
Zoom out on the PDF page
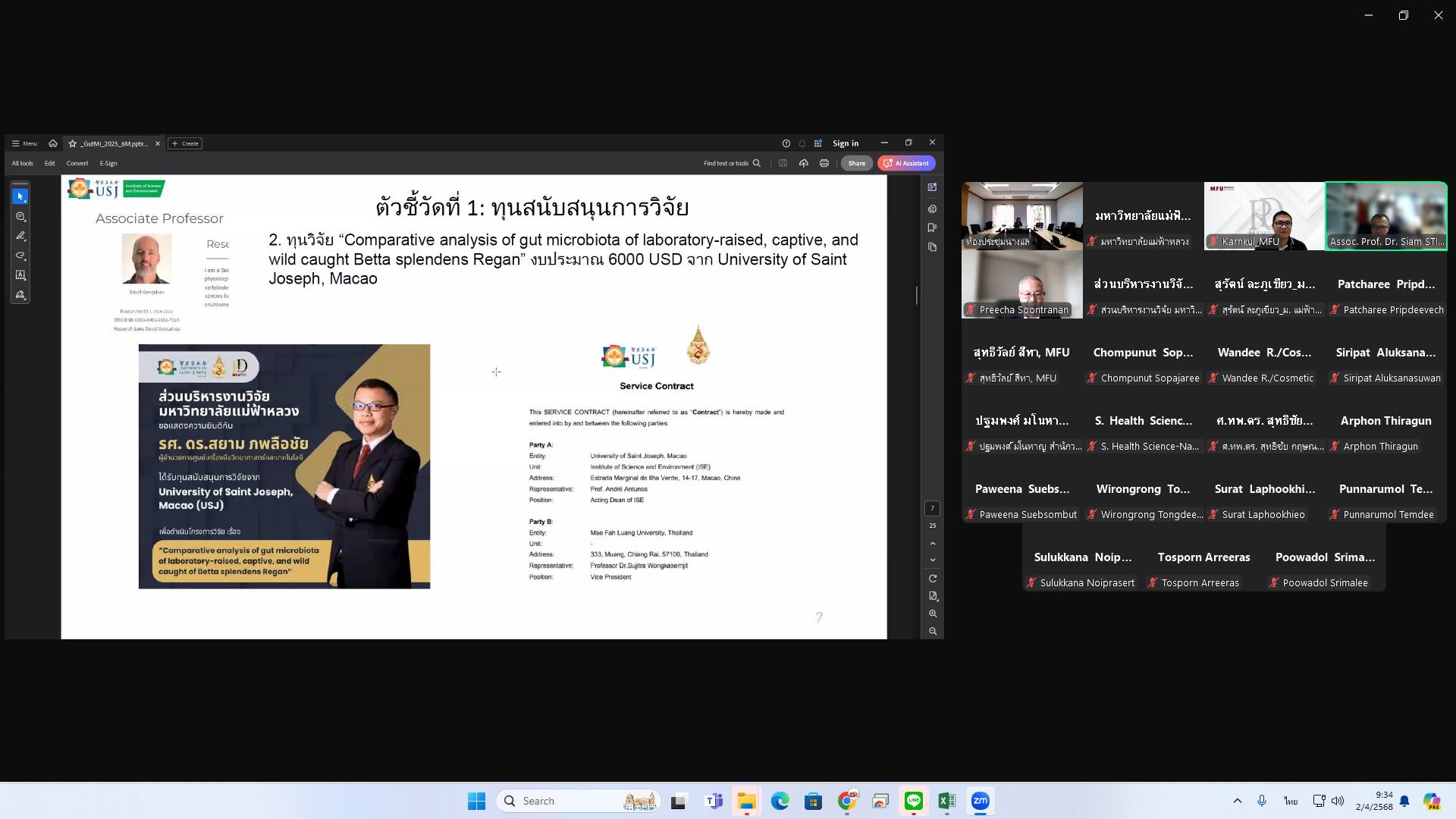pos(933,631)
